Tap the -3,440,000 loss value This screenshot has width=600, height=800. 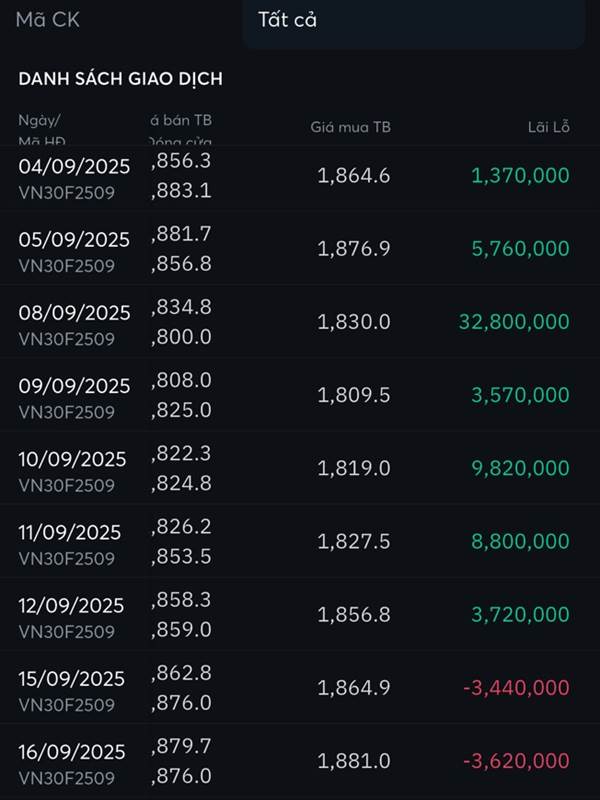(516, 688)
